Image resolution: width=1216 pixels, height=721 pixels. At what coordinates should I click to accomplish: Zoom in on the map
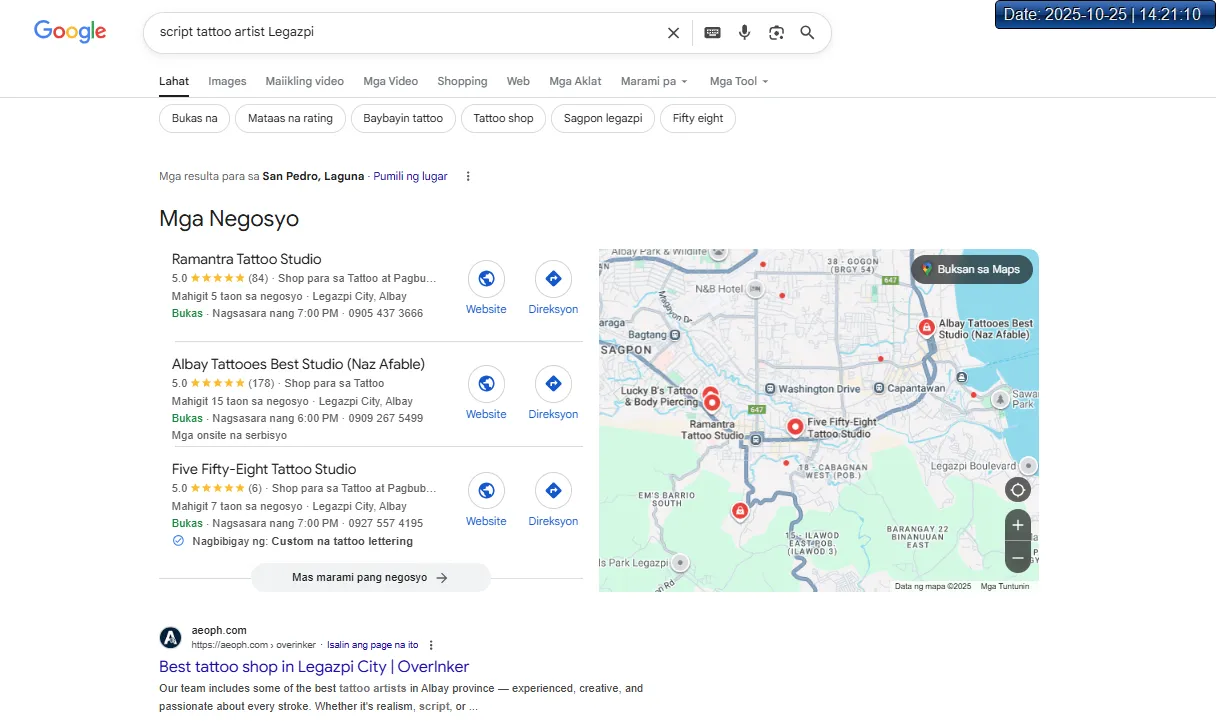pos(1018,525)
